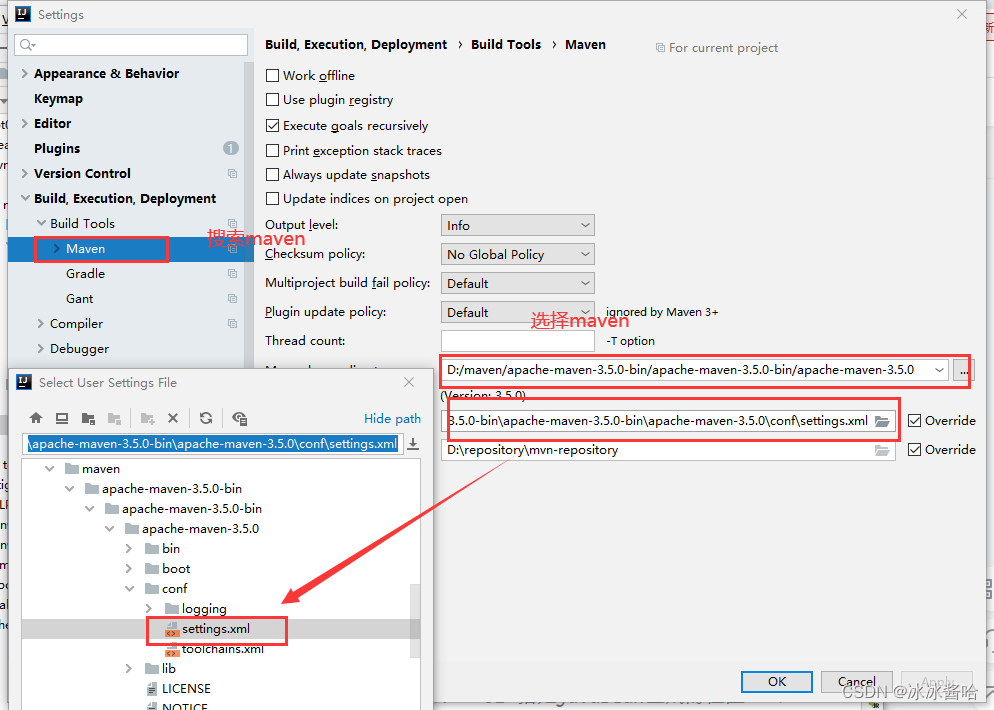Open the Plugin update policy dropdown
994x710 pixels.
click(x=517, y=312)
